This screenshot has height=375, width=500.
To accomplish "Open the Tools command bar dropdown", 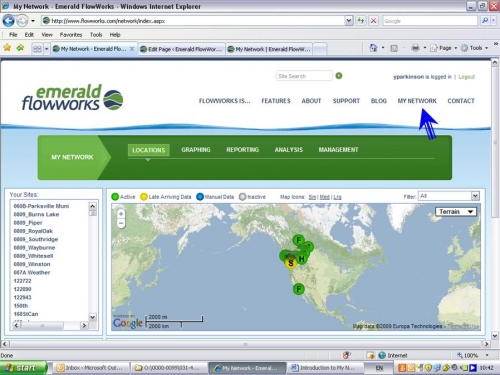I will (x=474, y=48).
